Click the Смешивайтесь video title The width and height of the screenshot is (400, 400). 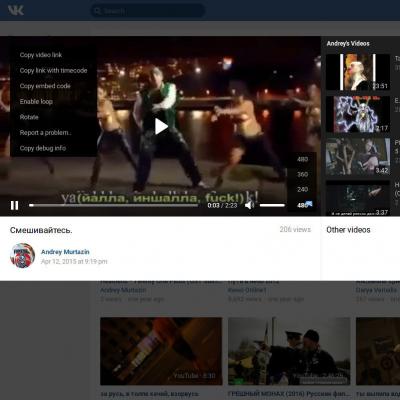point(41,230)
